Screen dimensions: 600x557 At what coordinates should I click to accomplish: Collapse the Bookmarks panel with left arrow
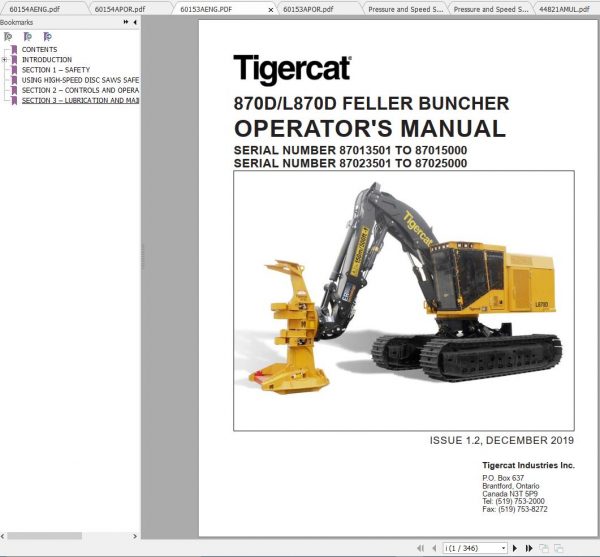(135, 22)
